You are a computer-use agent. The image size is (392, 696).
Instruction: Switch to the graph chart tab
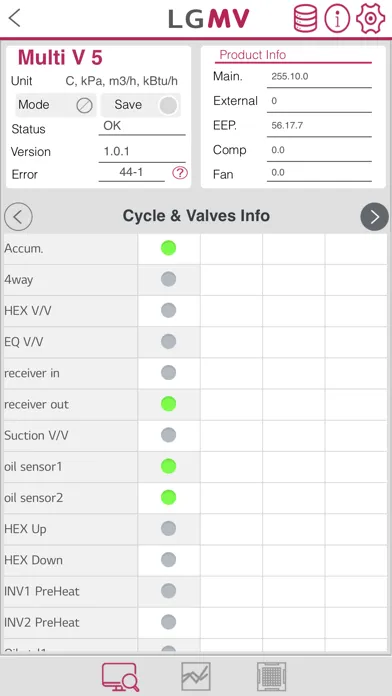tap(196, 676)
